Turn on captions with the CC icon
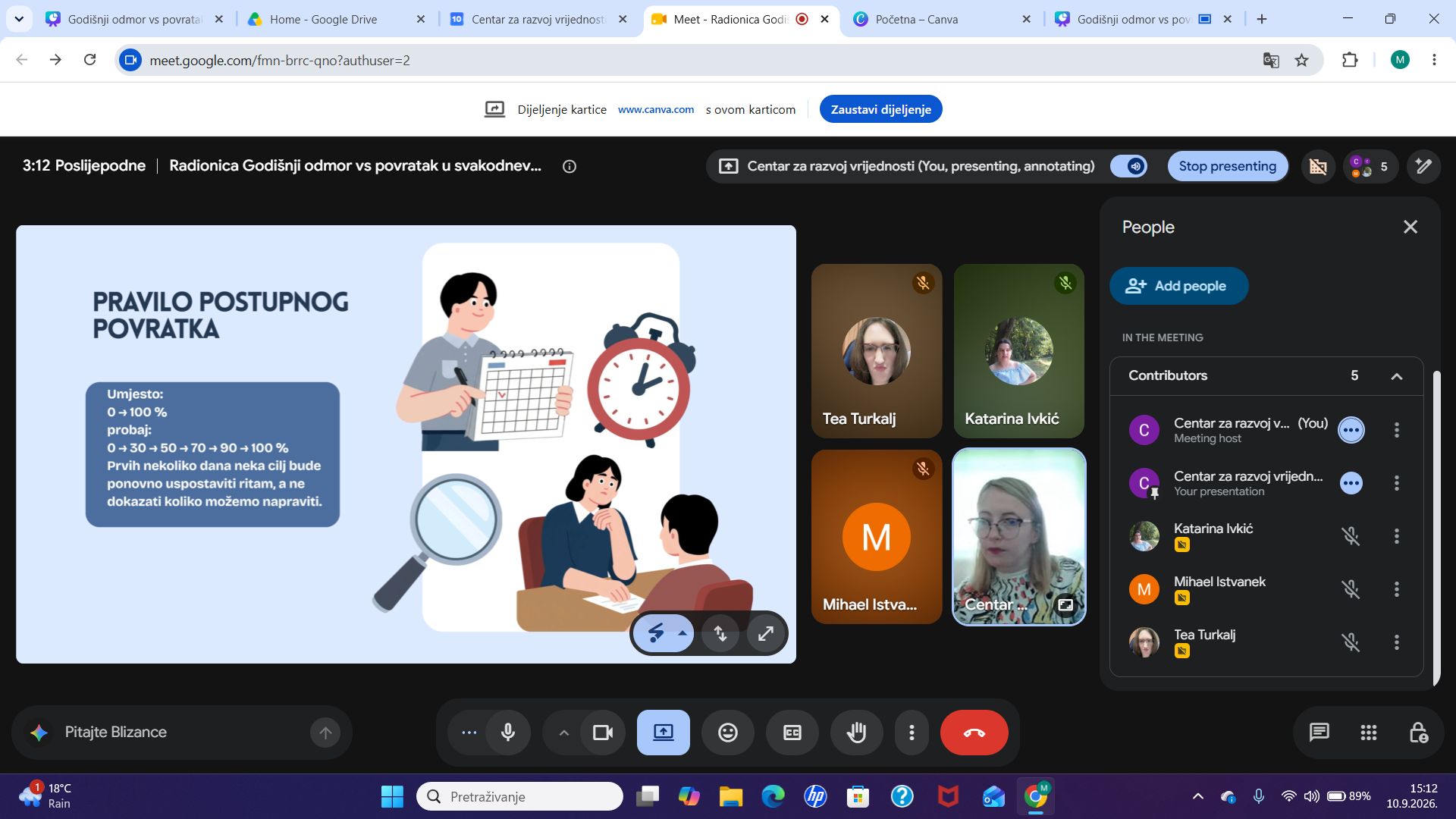This screenshot has width=1456, height=819. (x=792, y=733)
